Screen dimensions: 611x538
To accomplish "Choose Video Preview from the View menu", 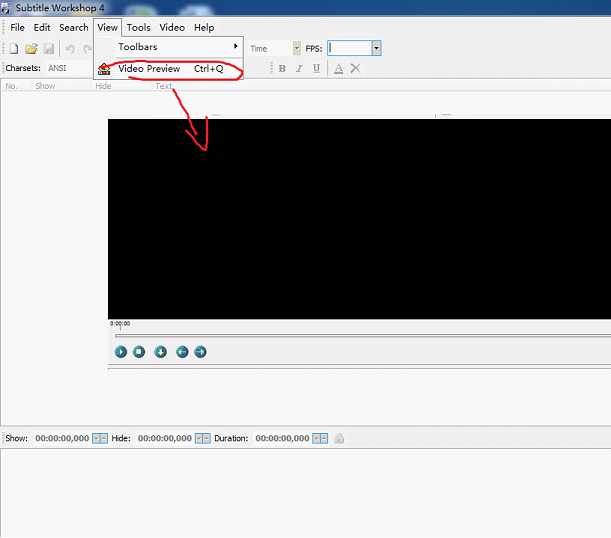I will (168, 69).
